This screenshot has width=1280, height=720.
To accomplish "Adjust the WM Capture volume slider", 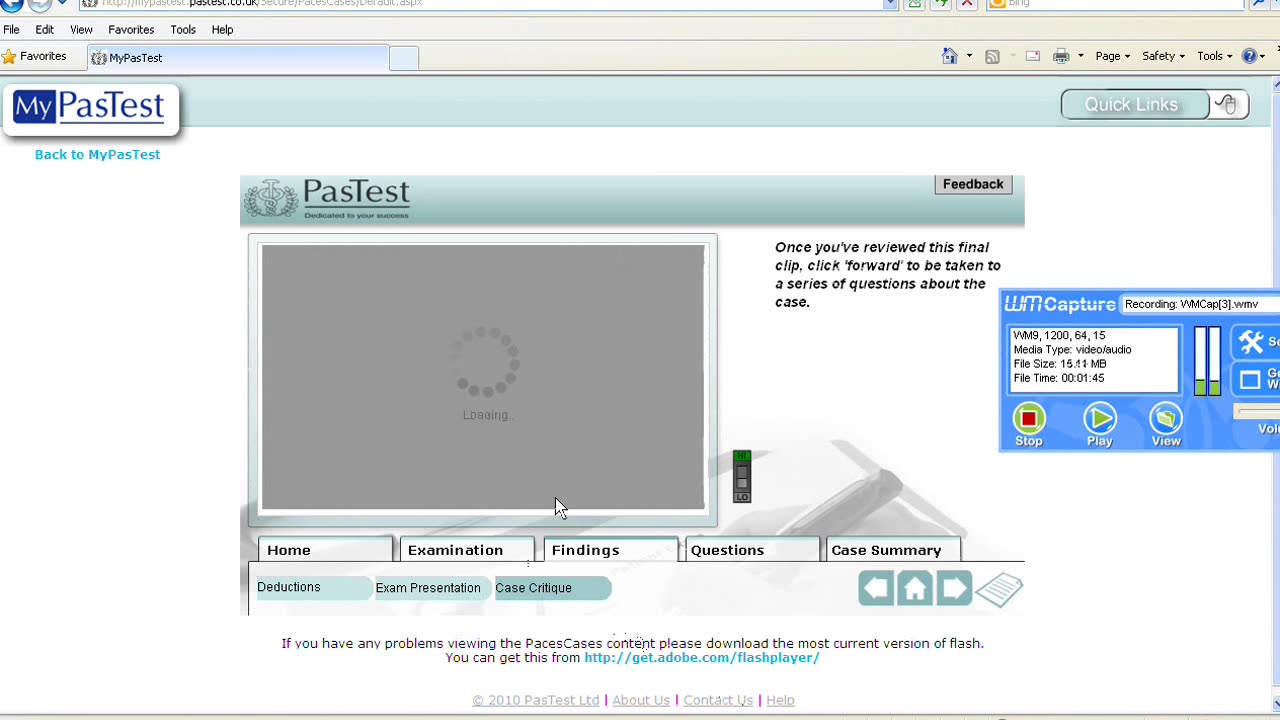I will point(1258,411).
